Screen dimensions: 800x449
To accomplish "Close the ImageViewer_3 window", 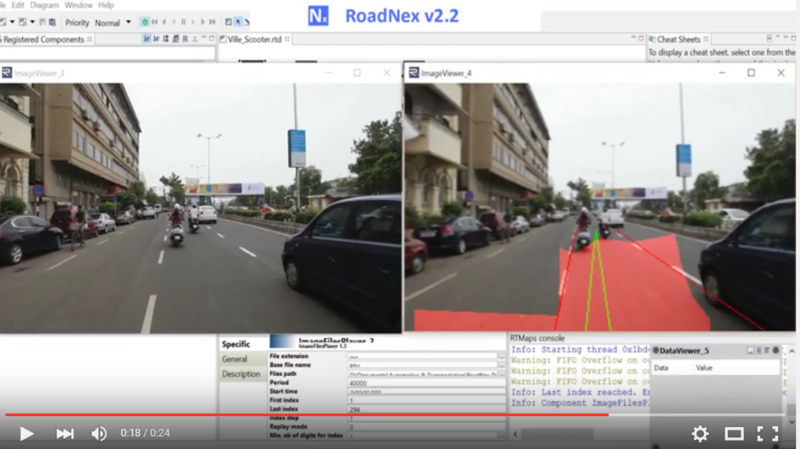I will pyautogui.click(x=387, y=73).
